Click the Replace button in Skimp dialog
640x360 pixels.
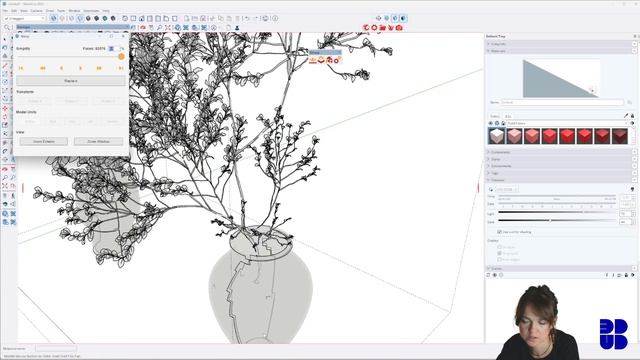71,81
